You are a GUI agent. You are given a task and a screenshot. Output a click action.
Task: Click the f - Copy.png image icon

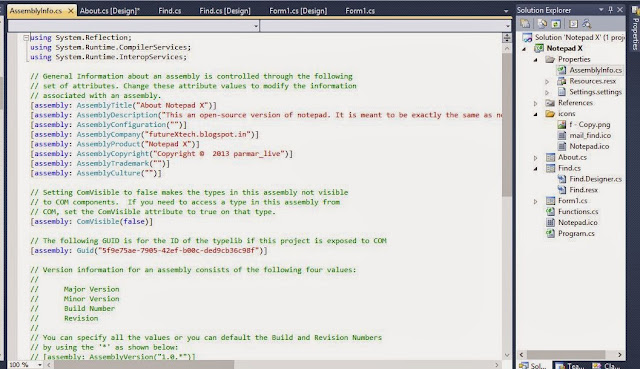coord(562,124)
